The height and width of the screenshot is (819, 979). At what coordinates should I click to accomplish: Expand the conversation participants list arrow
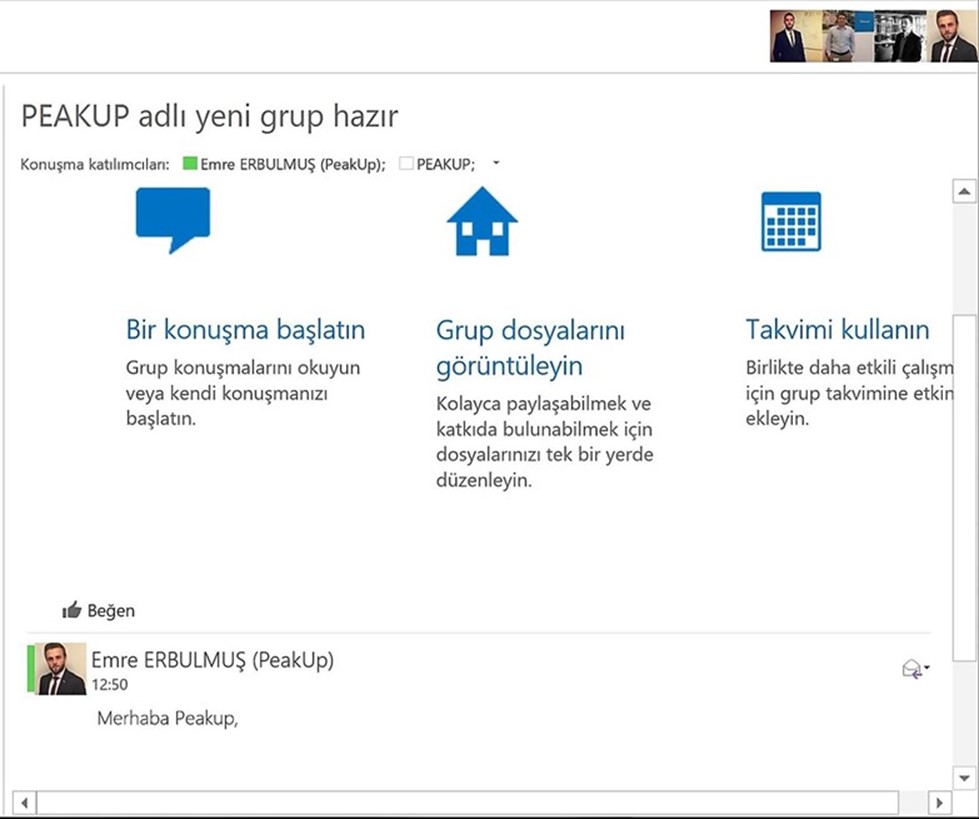(496, 164)
